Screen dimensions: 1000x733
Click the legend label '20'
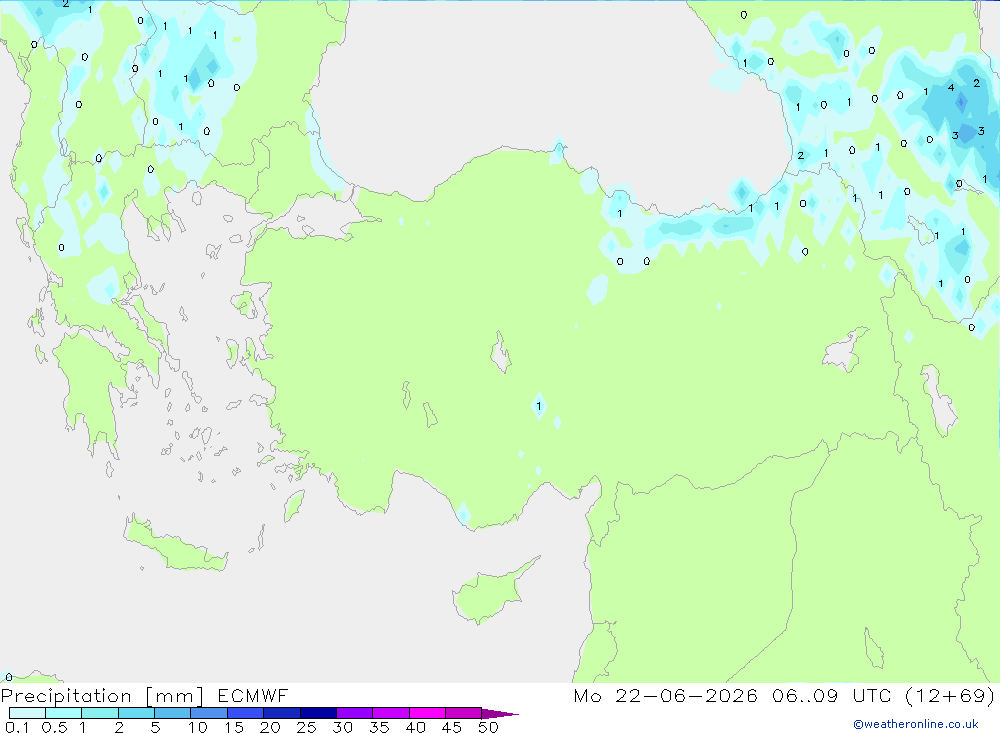[x=270, y=727]
